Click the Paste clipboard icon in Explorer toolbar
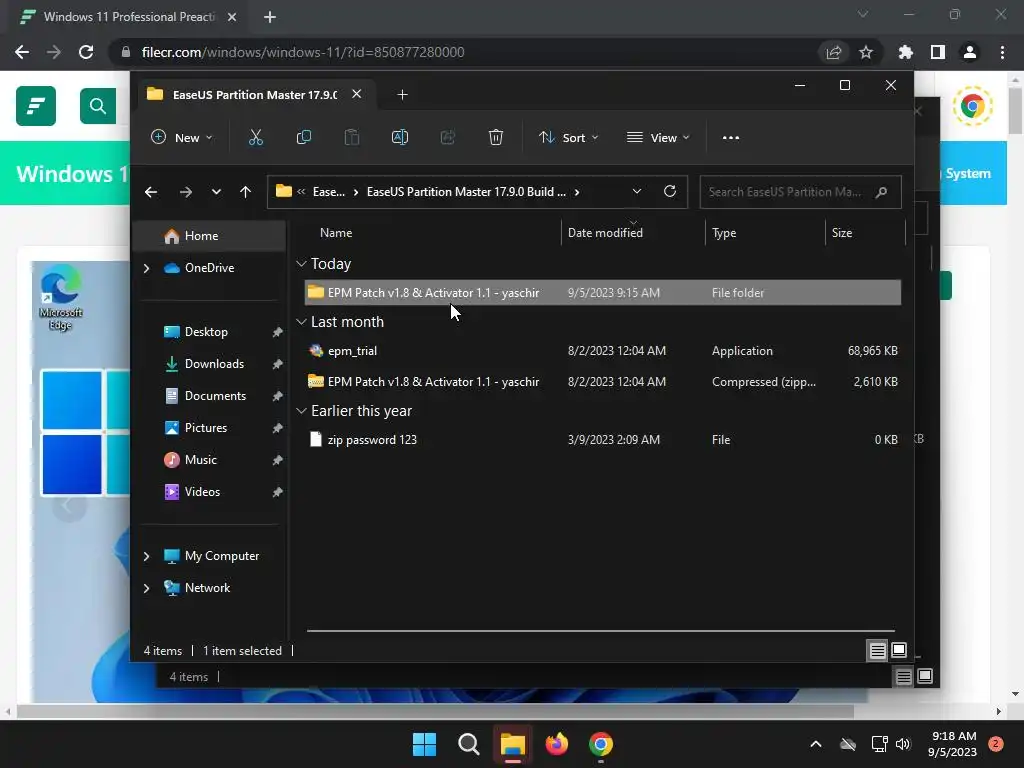The height and width of the screenshot is (768, 1024). click(352, 138)
